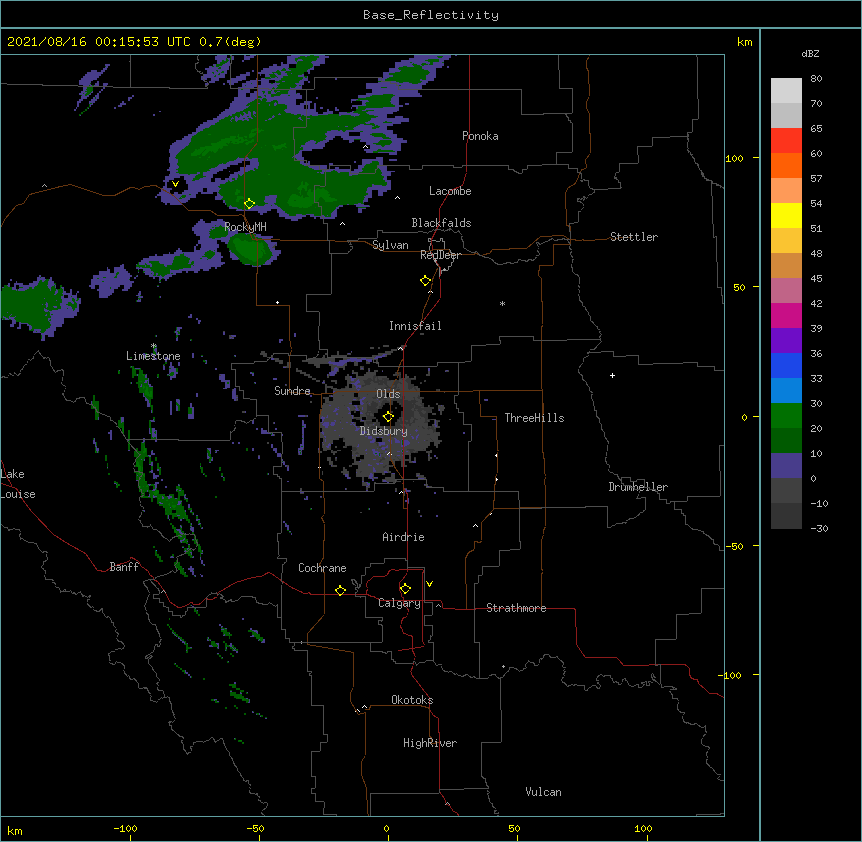Click the RockyMH label
862x842 pixels.
click(245, 227)
